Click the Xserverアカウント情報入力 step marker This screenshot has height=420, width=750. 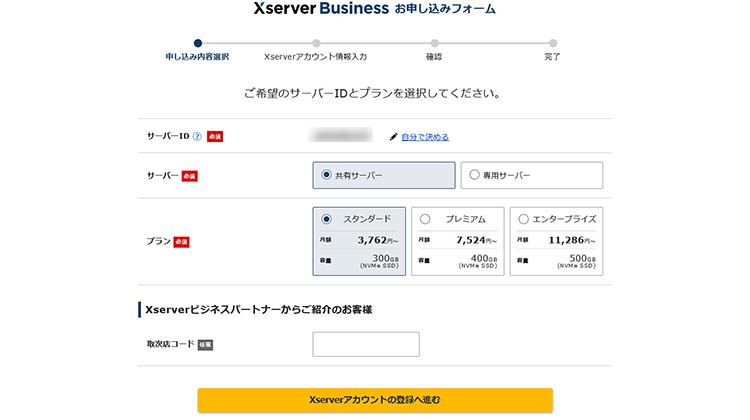316,43
